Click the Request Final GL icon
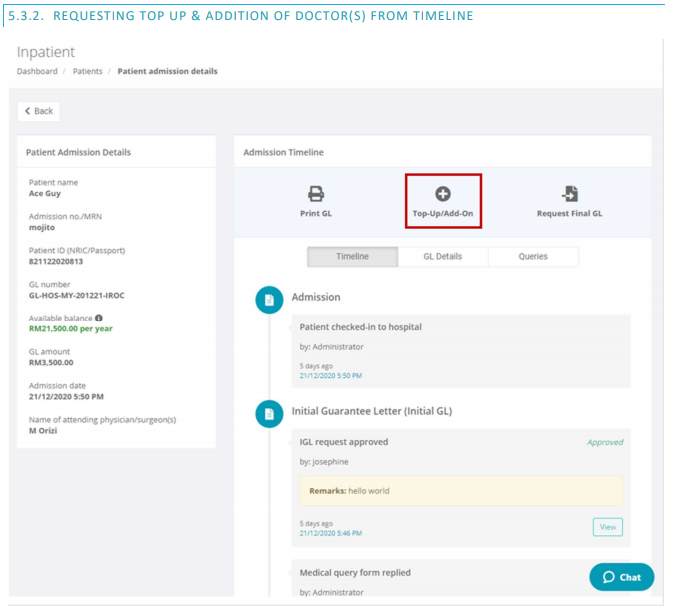This screenshot has height=608, width=675. [x=570, y=194]
